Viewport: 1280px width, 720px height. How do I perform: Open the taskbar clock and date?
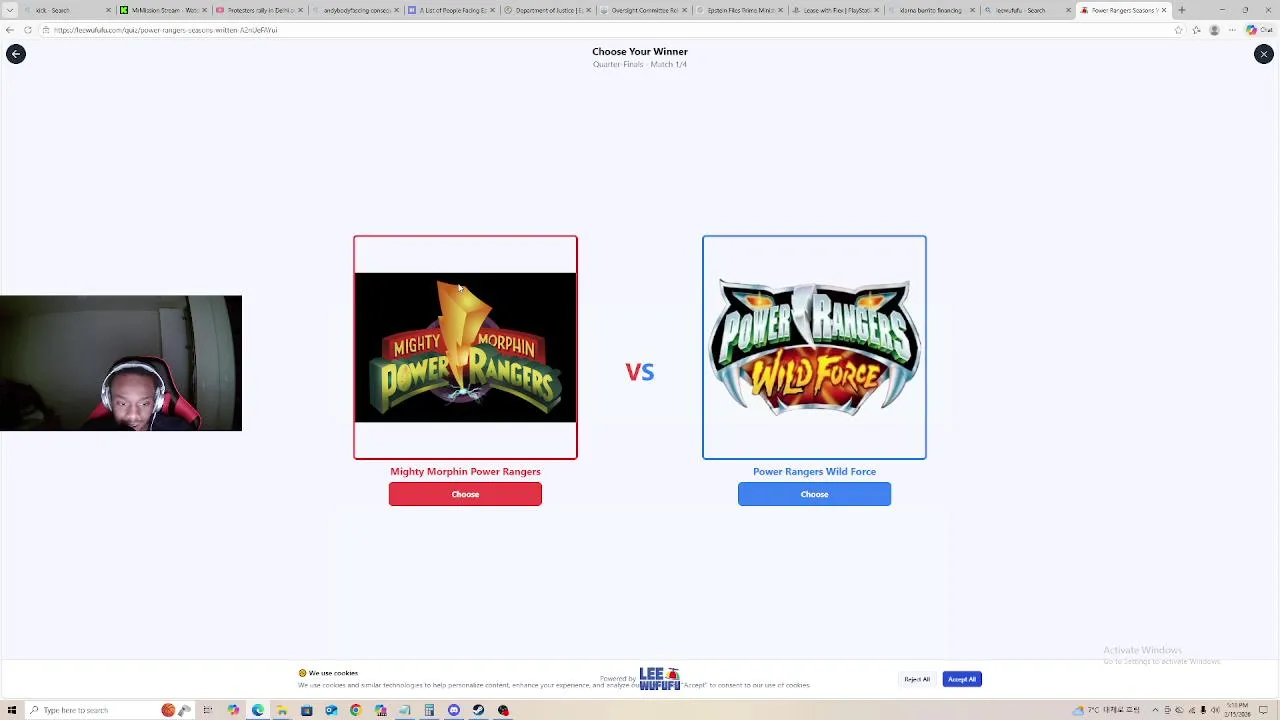pyautogui.click(x=1238, y=710)
